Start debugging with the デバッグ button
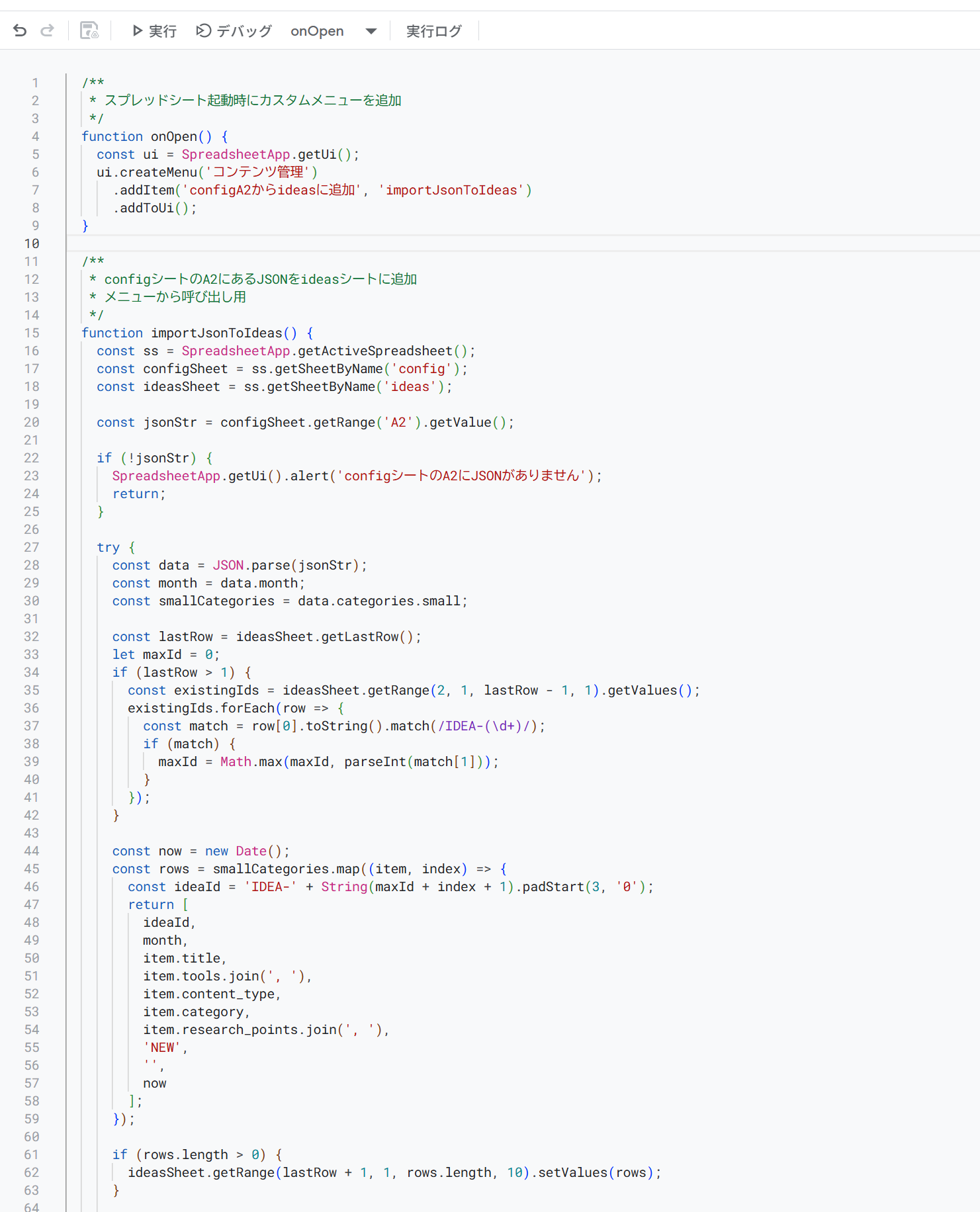The image size is (980, 1212). coord(234,31)
